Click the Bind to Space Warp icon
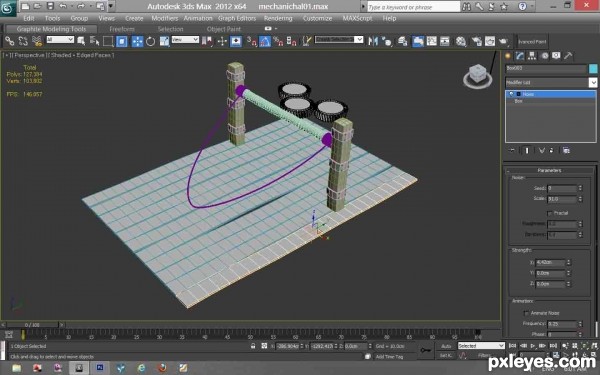Screen dimensions: 600x375 (37, 41)
